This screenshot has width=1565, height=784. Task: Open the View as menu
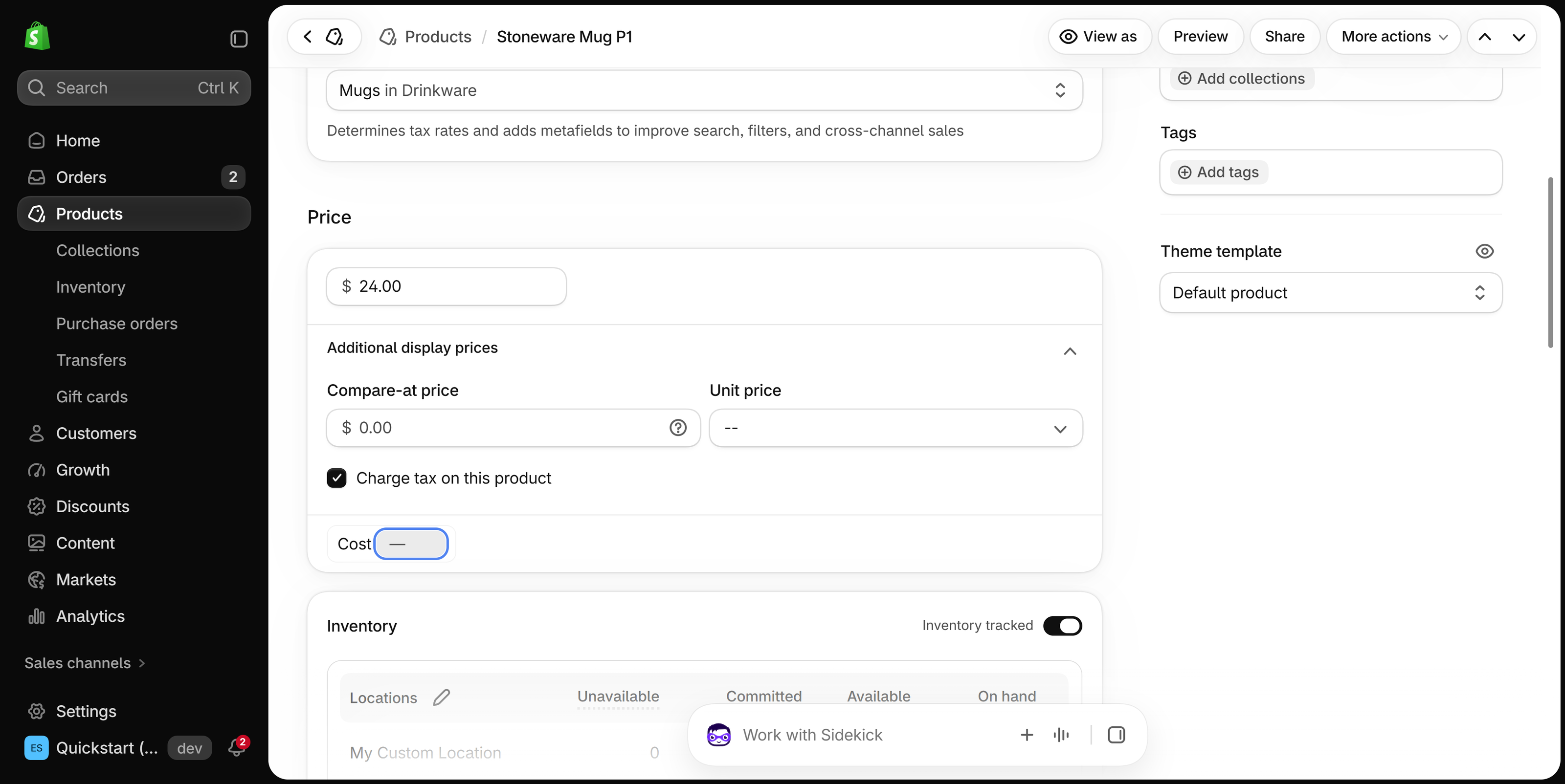(1099, 37)
